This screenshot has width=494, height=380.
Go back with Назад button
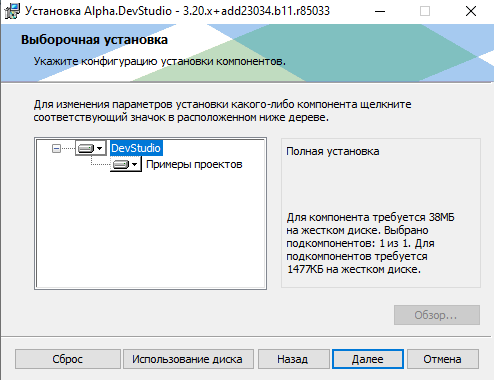(x=293, y=359)
